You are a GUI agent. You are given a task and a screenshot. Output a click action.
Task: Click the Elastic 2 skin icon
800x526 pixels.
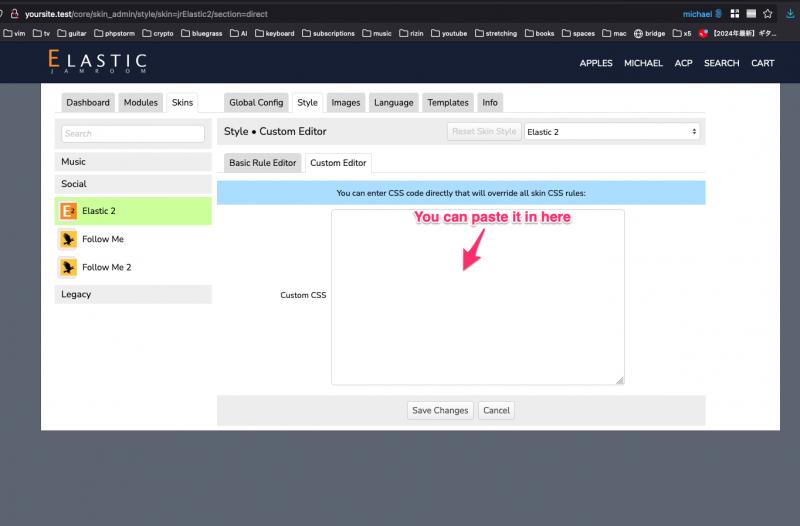click(x=68, y=211)
